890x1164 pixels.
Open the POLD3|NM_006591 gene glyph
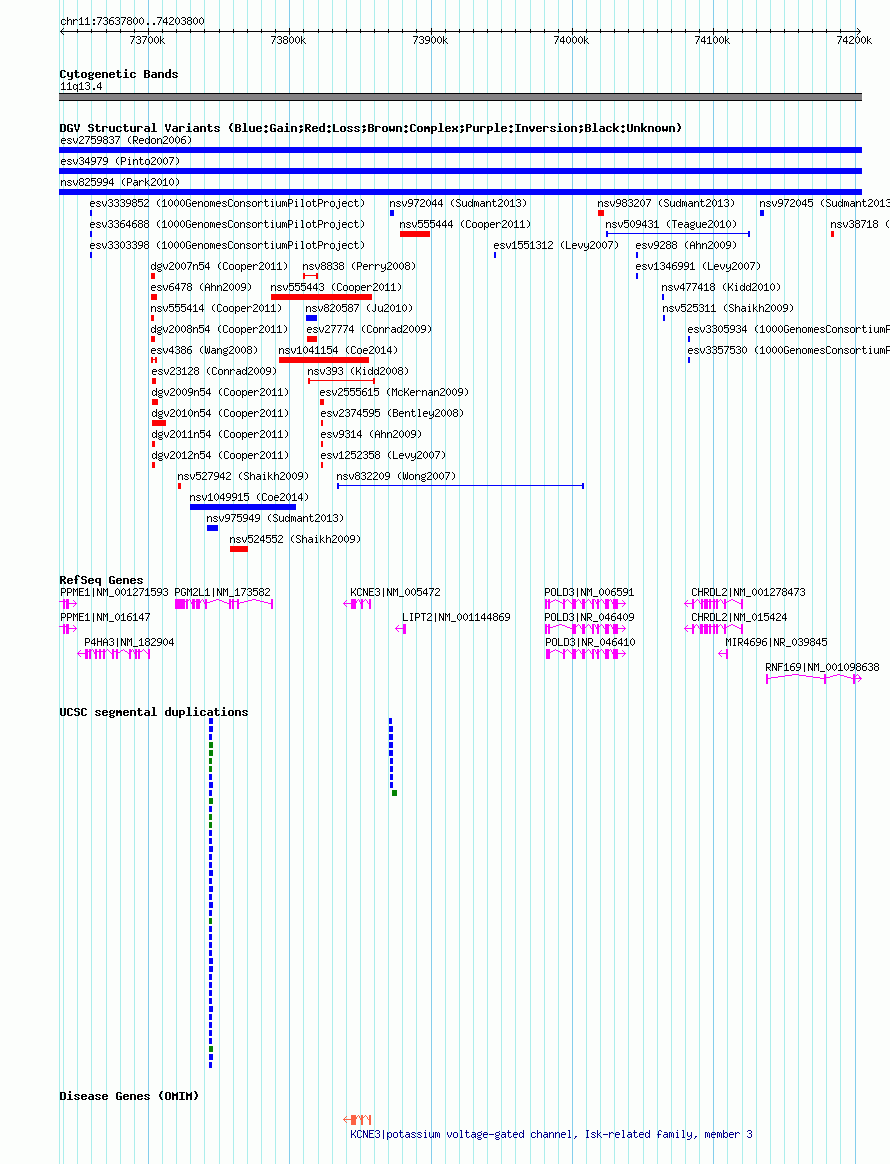coord(586,604)
